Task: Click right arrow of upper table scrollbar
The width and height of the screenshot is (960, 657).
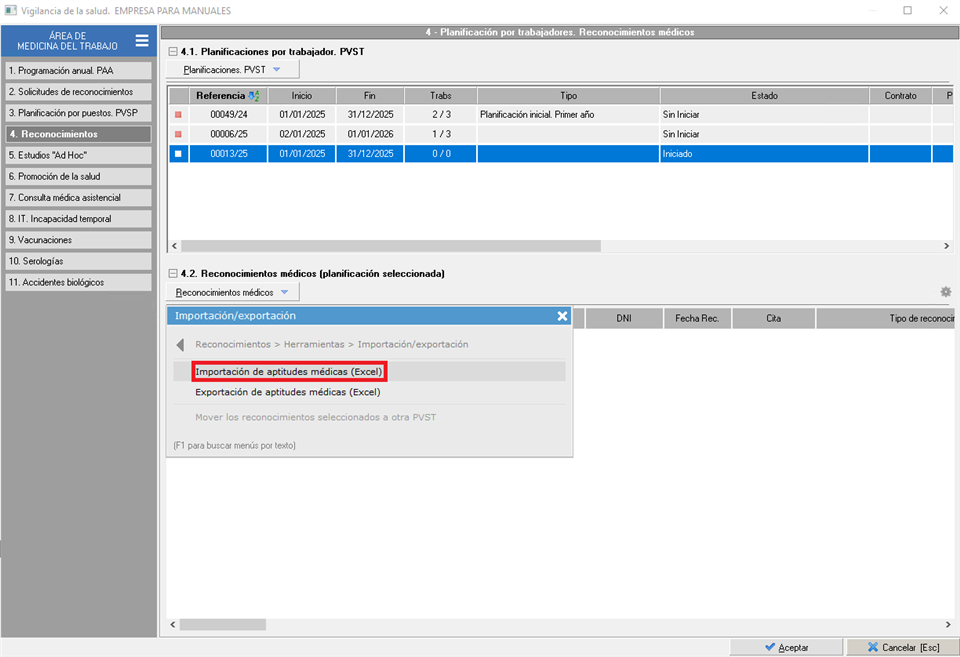Action: [947, 246]
